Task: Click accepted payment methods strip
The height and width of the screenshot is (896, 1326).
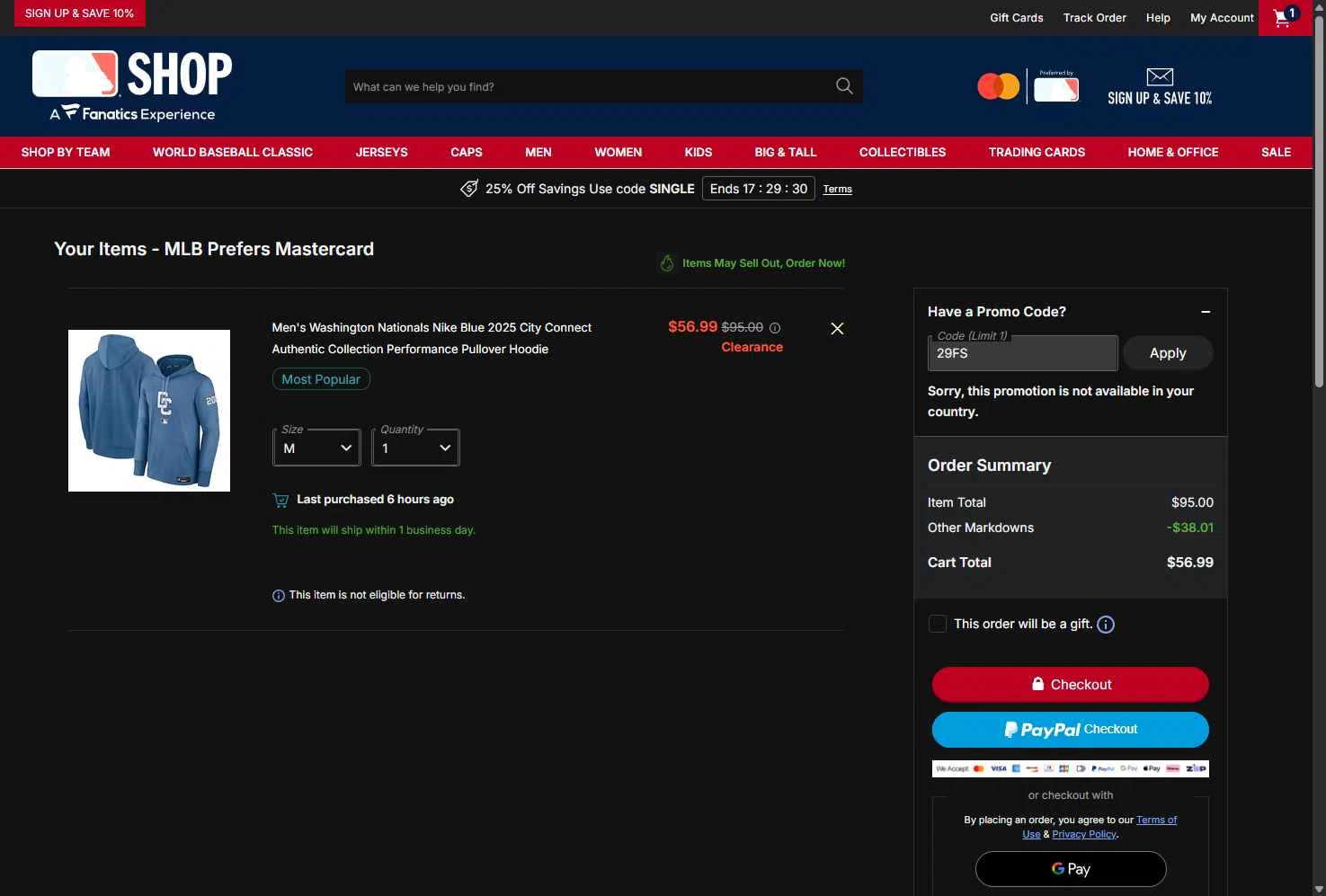Action: [x=1071, y=768]
